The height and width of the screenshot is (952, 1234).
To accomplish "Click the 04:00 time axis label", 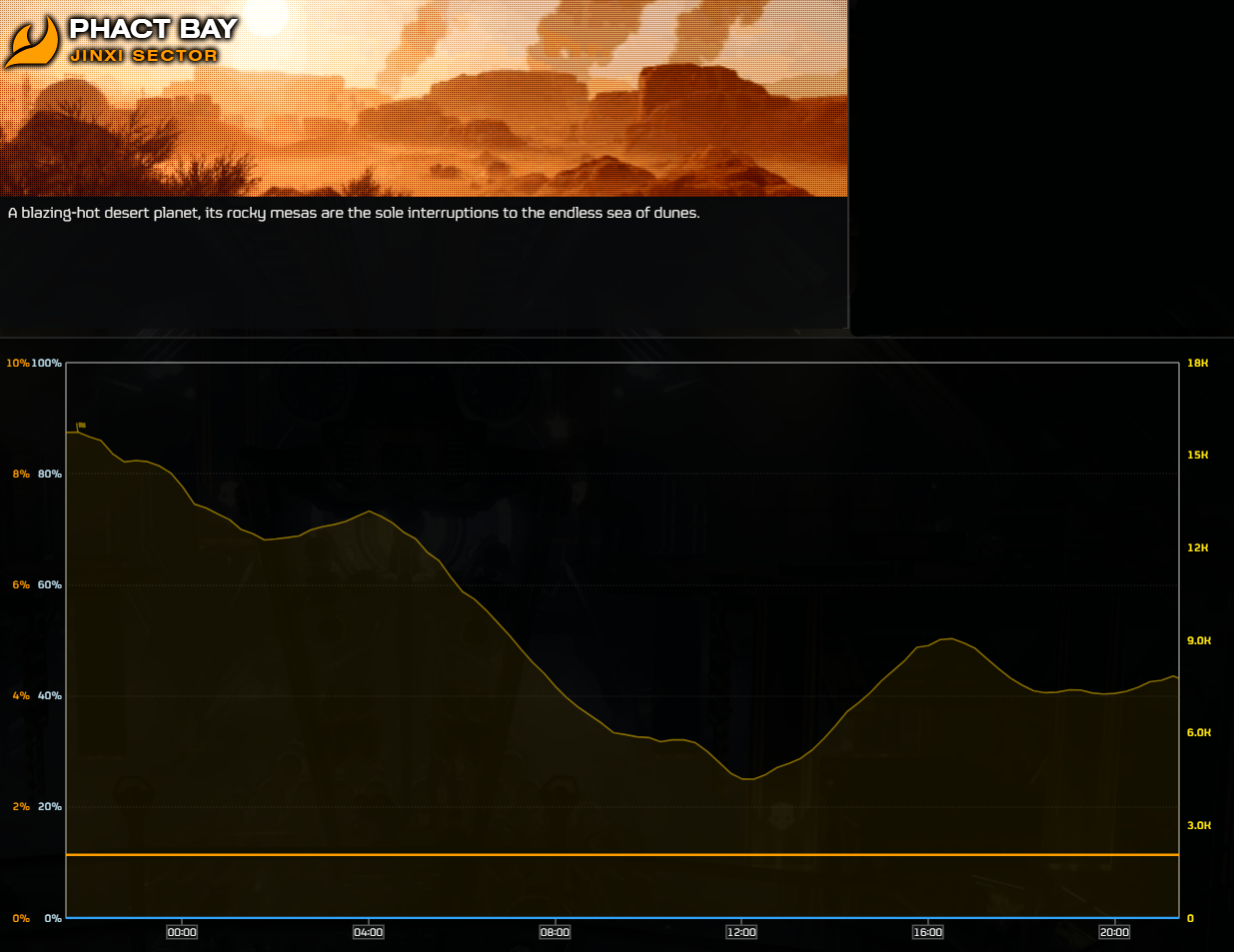I will tap(369, 932).
